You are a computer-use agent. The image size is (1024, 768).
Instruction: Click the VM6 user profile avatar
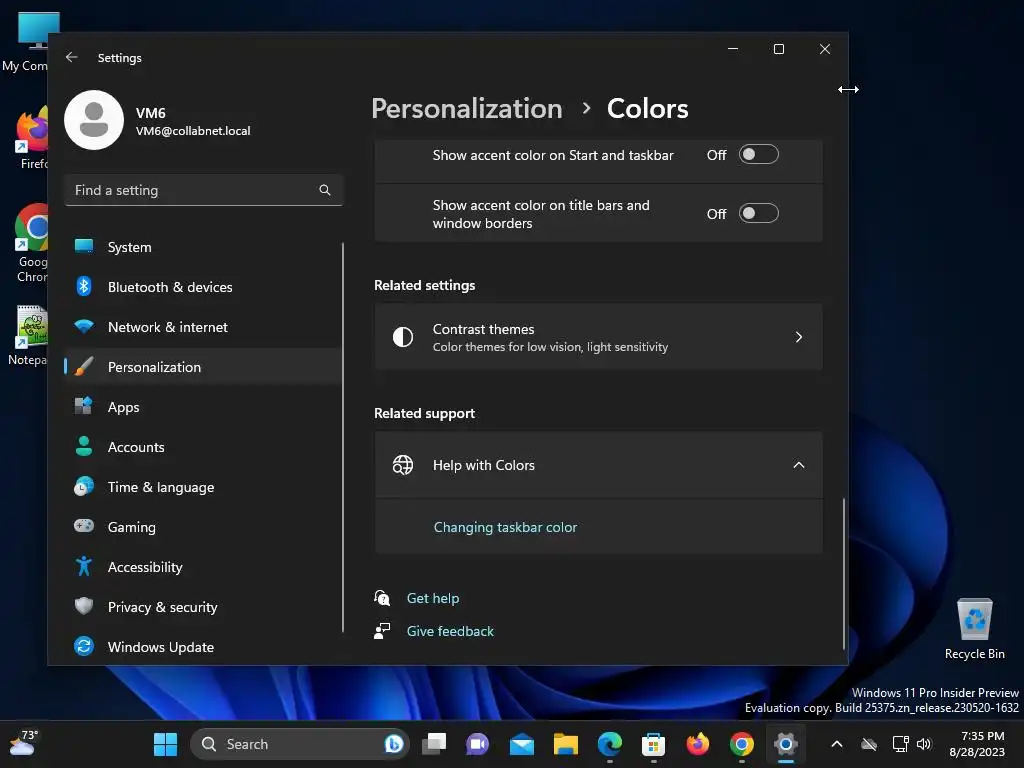[94, 120]
